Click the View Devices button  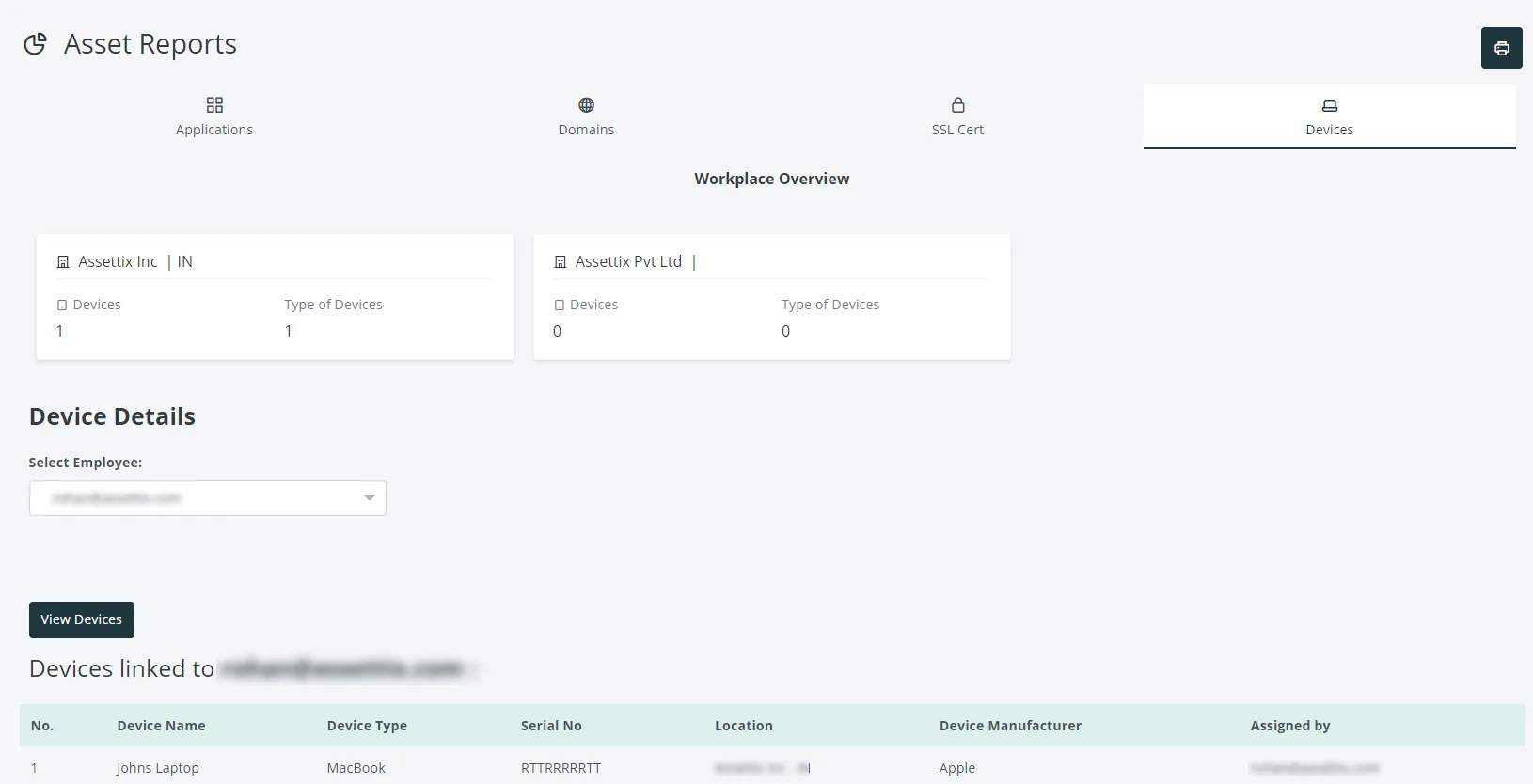[x=82, y=619]
